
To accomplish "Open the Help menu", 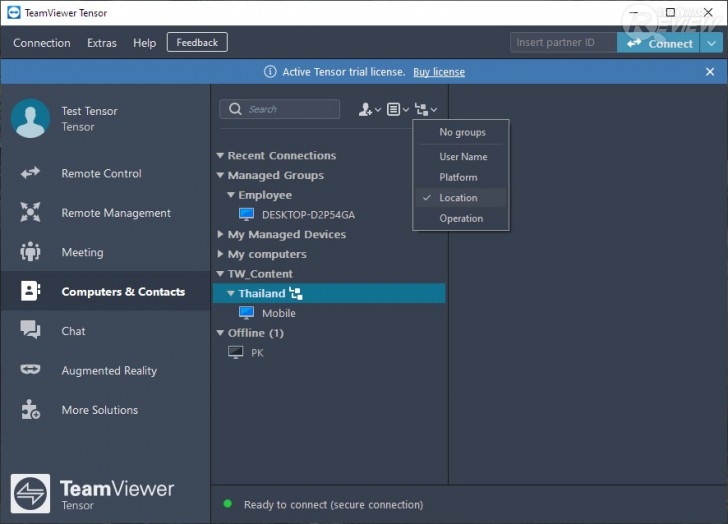I will tap(144, 43).
